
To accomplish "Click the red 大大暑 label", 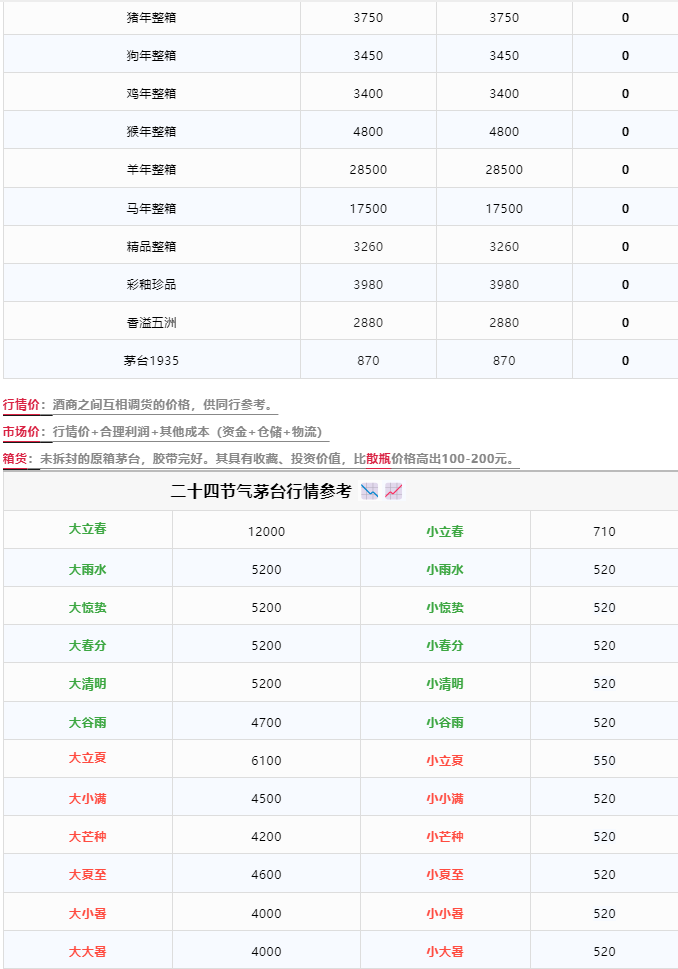I will tap(88, 952).
